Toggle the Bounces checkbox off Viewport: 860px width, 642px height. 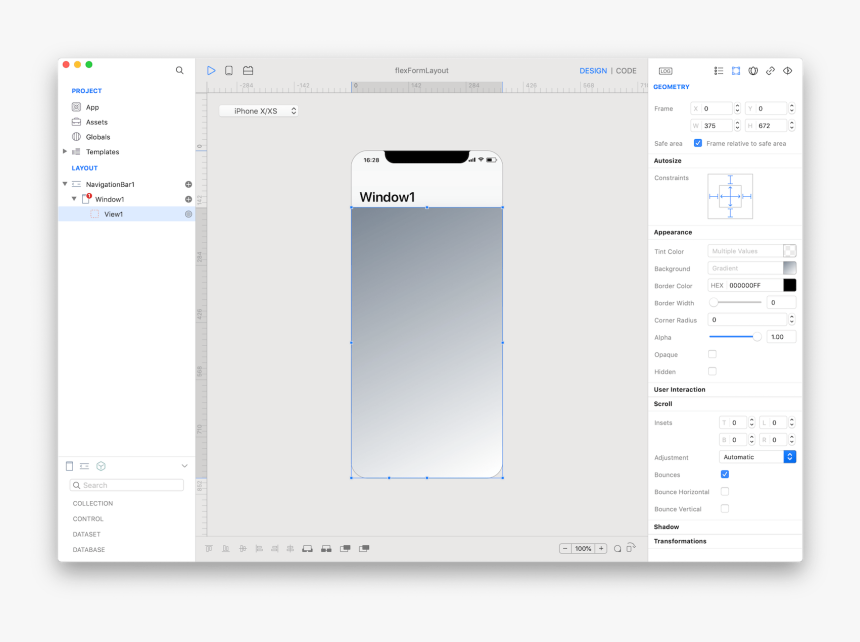pyautogui.click(x=725, y=474)
